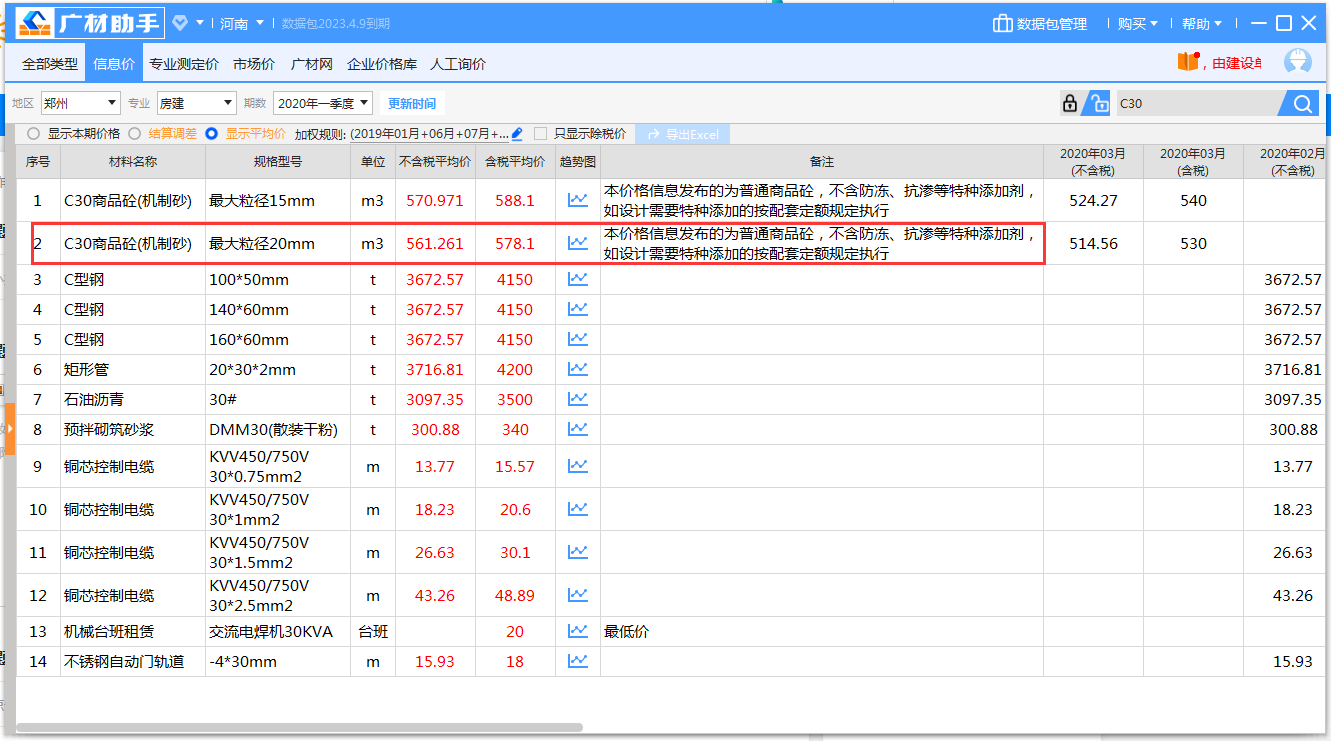Click the 石油沥青 material name cell

(x=133, y=399)
